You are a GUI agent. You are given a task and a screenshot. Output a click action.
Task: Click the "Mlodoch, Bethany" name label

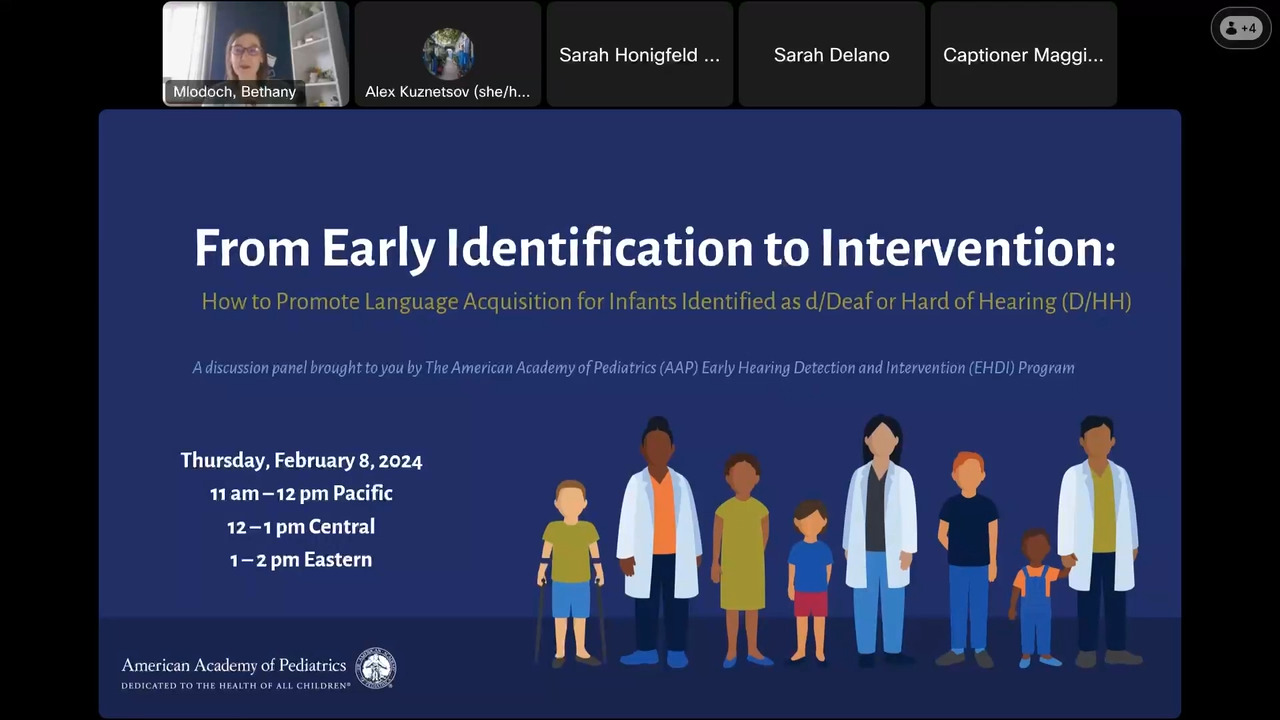[234, 92]
